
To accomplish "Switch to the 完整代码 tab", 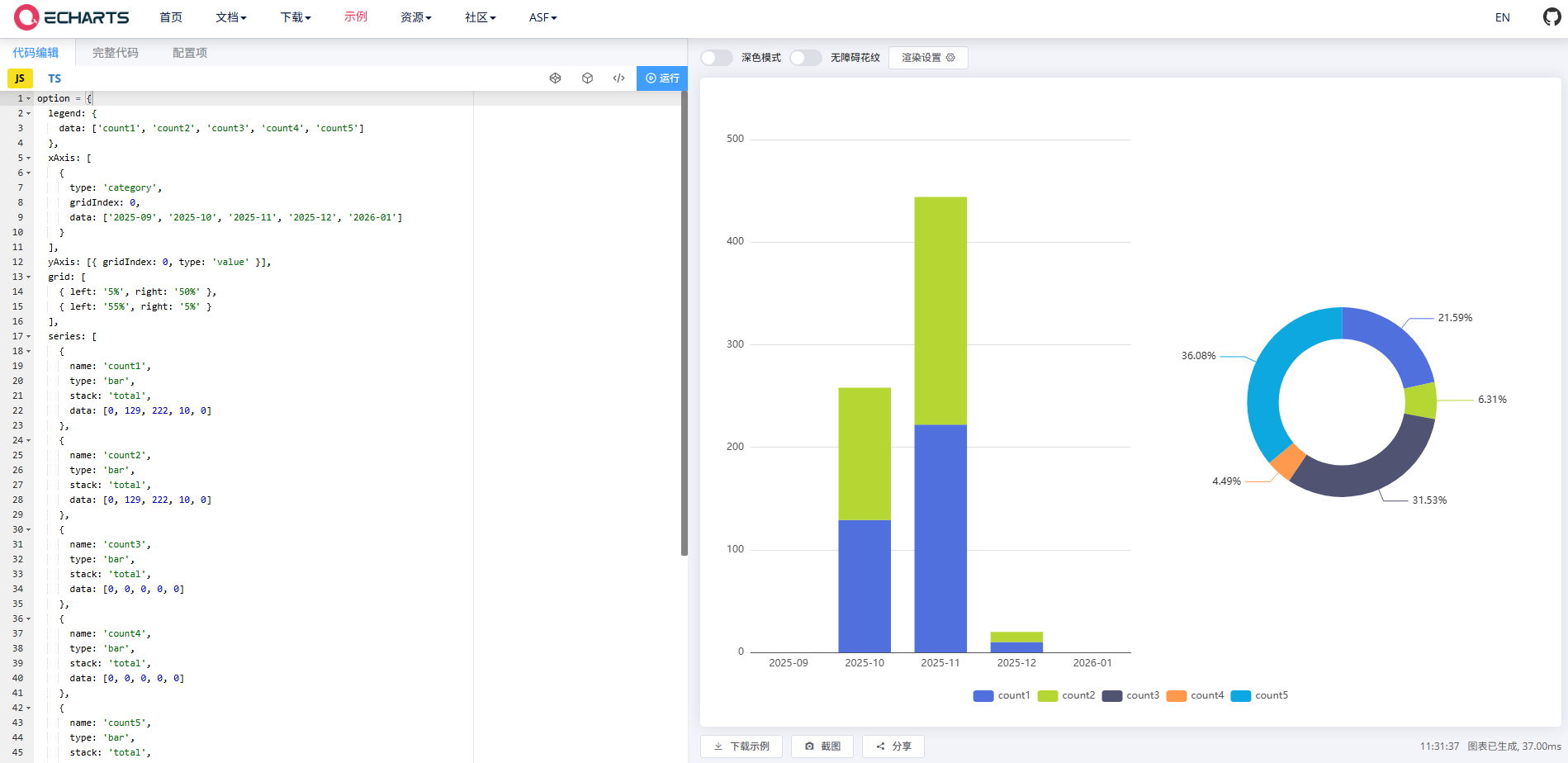I will click(x=116, y=53).
